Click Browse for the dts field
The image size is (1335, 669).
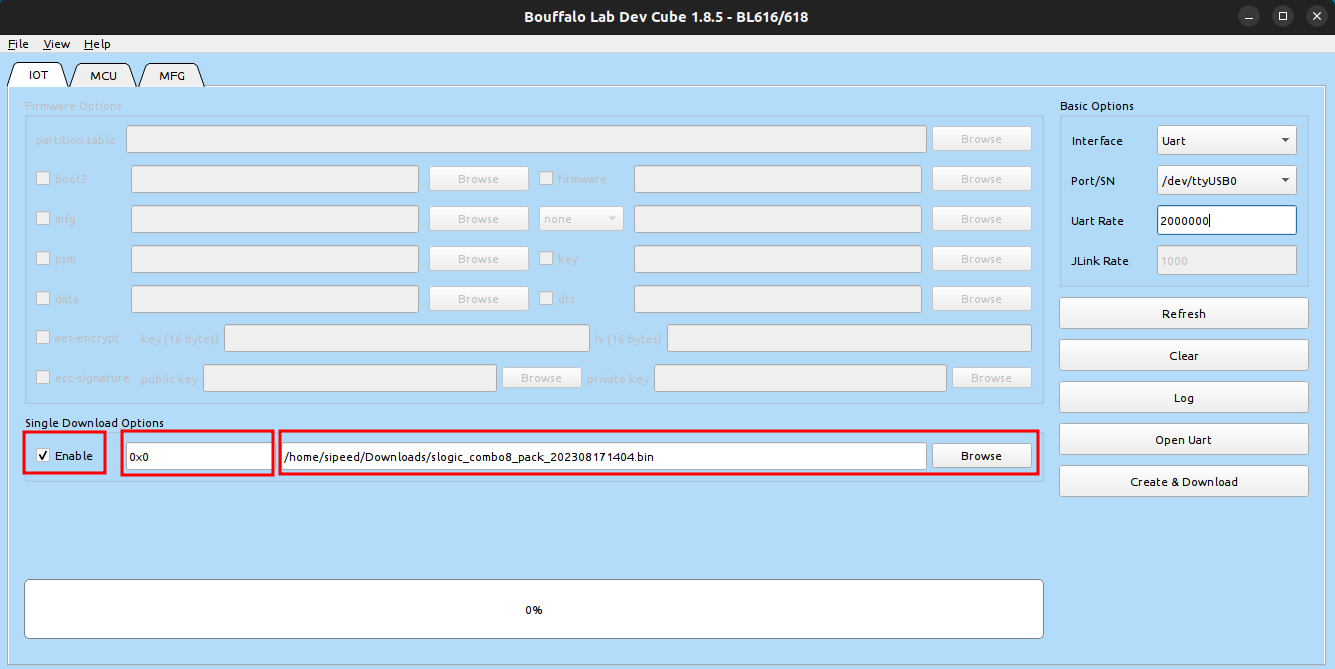click(981, 299)
